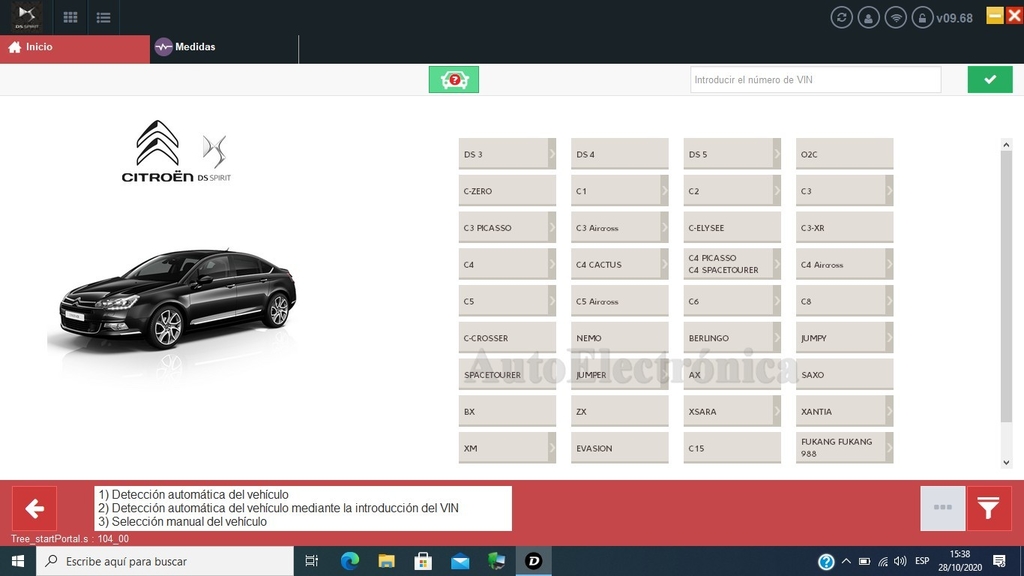Select the C-ELYSEE model
1024x576 pixels.
(x=732, y=227)
